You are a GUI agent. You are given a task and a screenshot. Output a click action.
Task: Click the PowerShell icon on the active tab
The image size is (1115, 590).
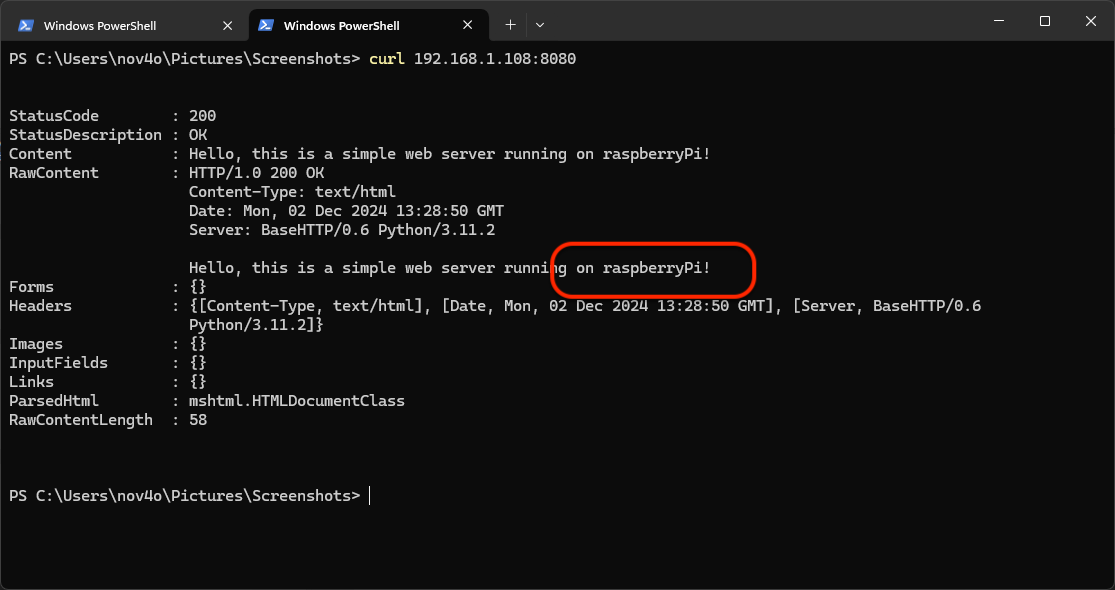[x=267, y=25]
